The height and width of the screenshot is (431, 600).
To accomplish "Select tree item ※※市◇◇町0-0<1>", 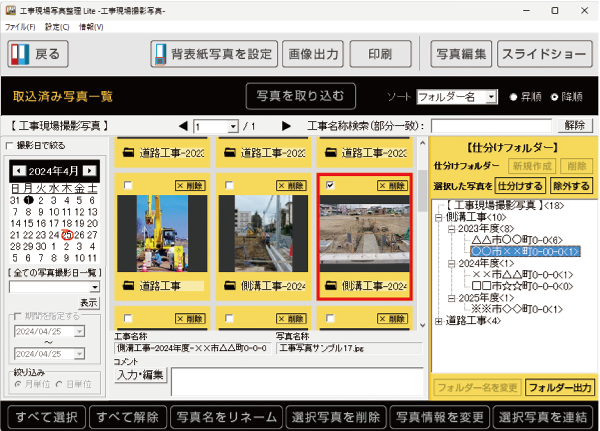I will tap(517, 309).
